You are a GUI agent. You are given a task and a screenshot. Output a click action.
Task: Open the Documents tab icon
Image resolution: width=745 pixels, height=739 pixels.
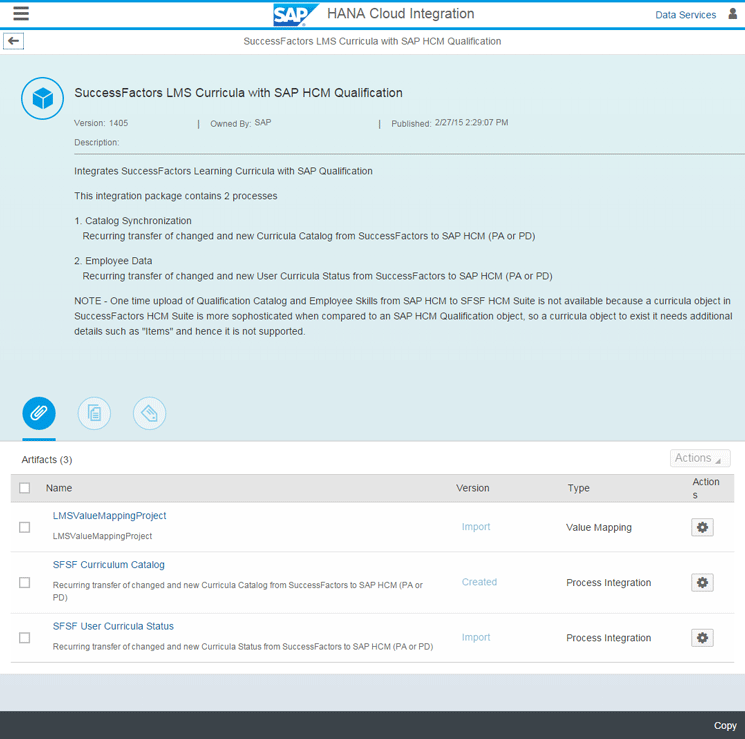tap(94, 413)
